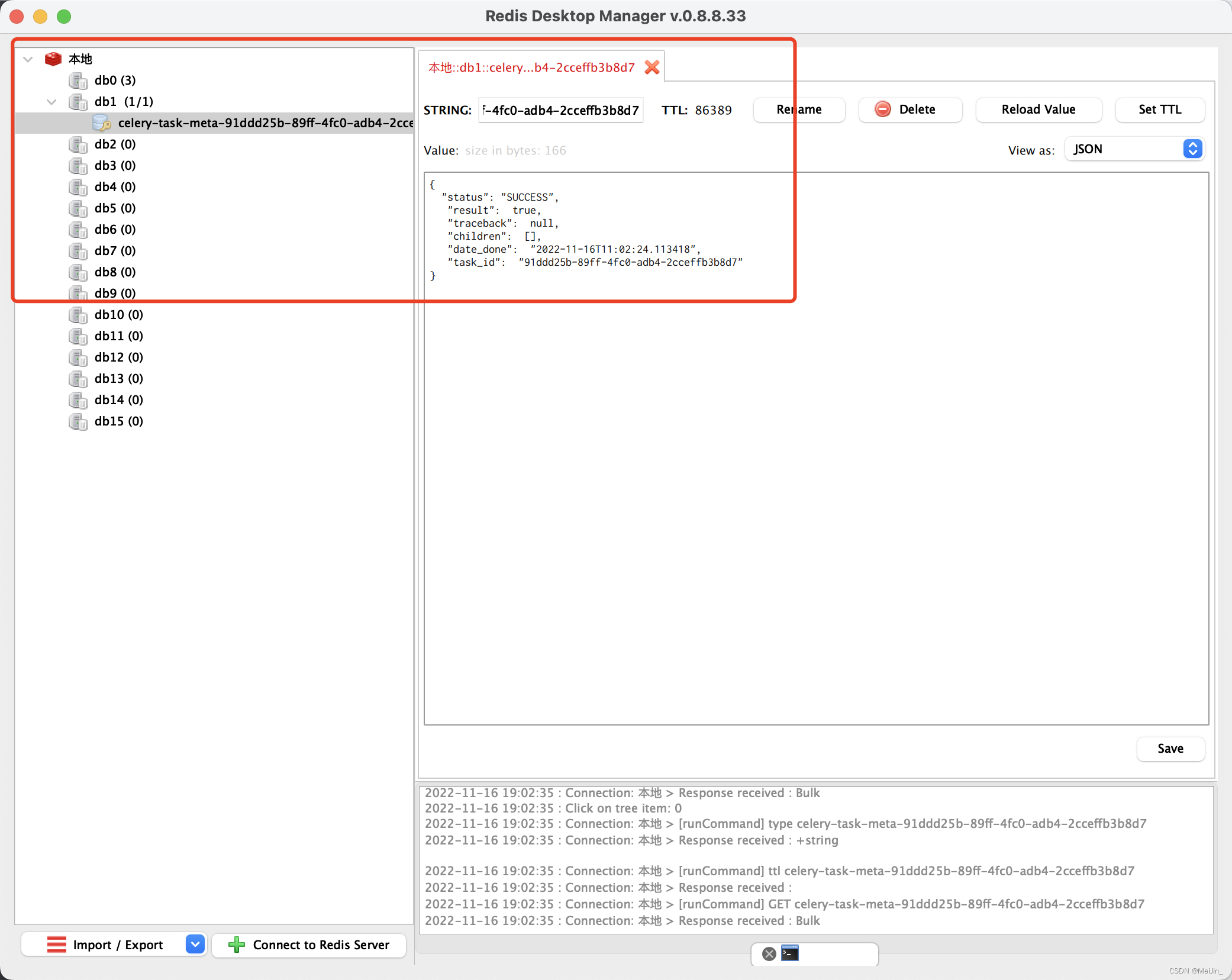The height and width of the screenshot is (980, 1232).
Task: Click the db15 database icon
Action: coord(78,421)
